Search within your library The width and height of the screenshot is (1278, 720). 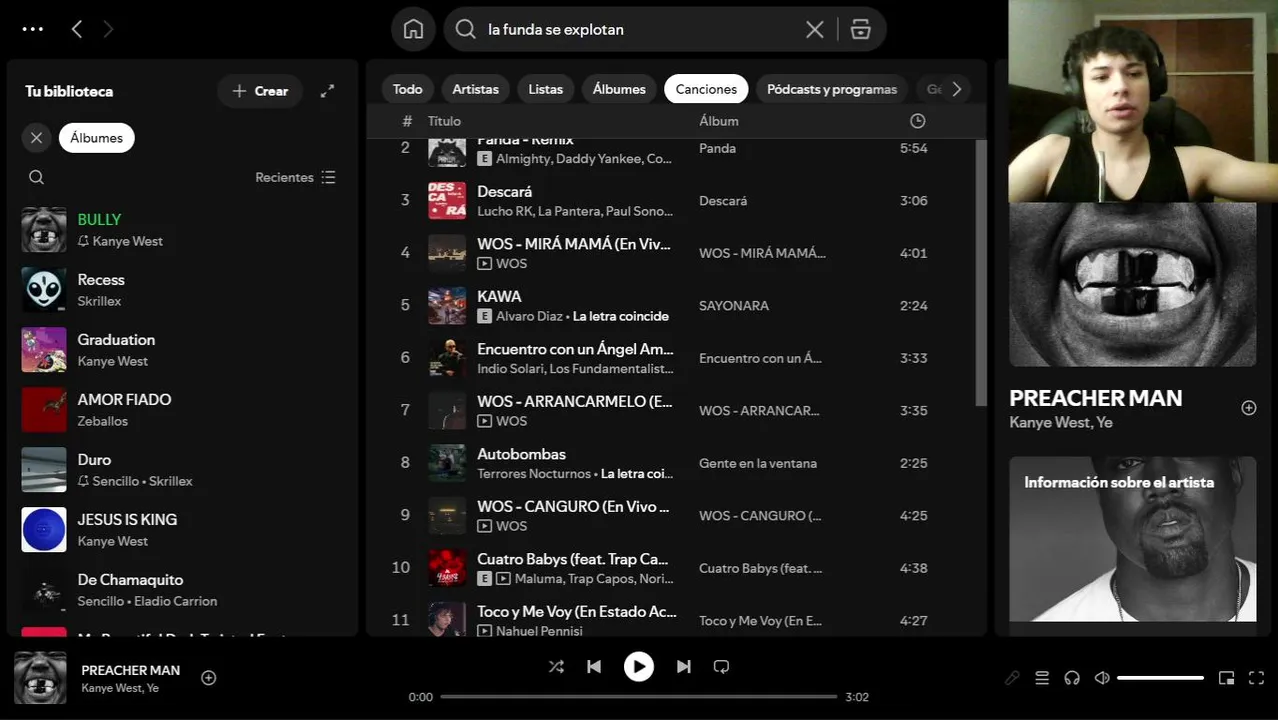pyautogui.click(x=36, y=177)
